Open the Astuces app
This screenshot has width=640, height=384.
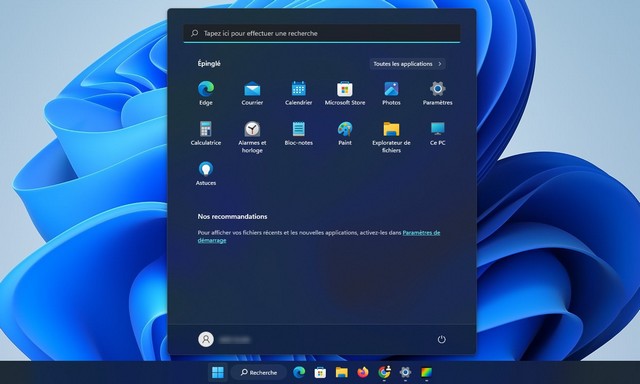206,173
